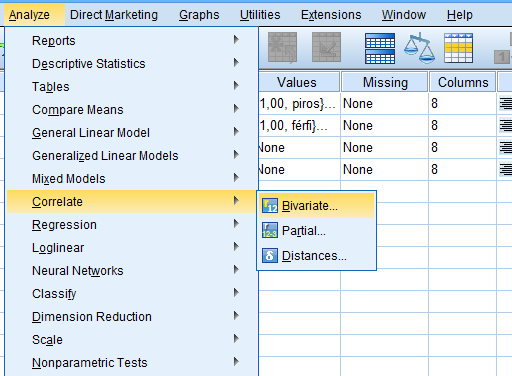Select the Values cell showing piros
This screenshot has height=376, width=512.
click(x=299, y=104)
